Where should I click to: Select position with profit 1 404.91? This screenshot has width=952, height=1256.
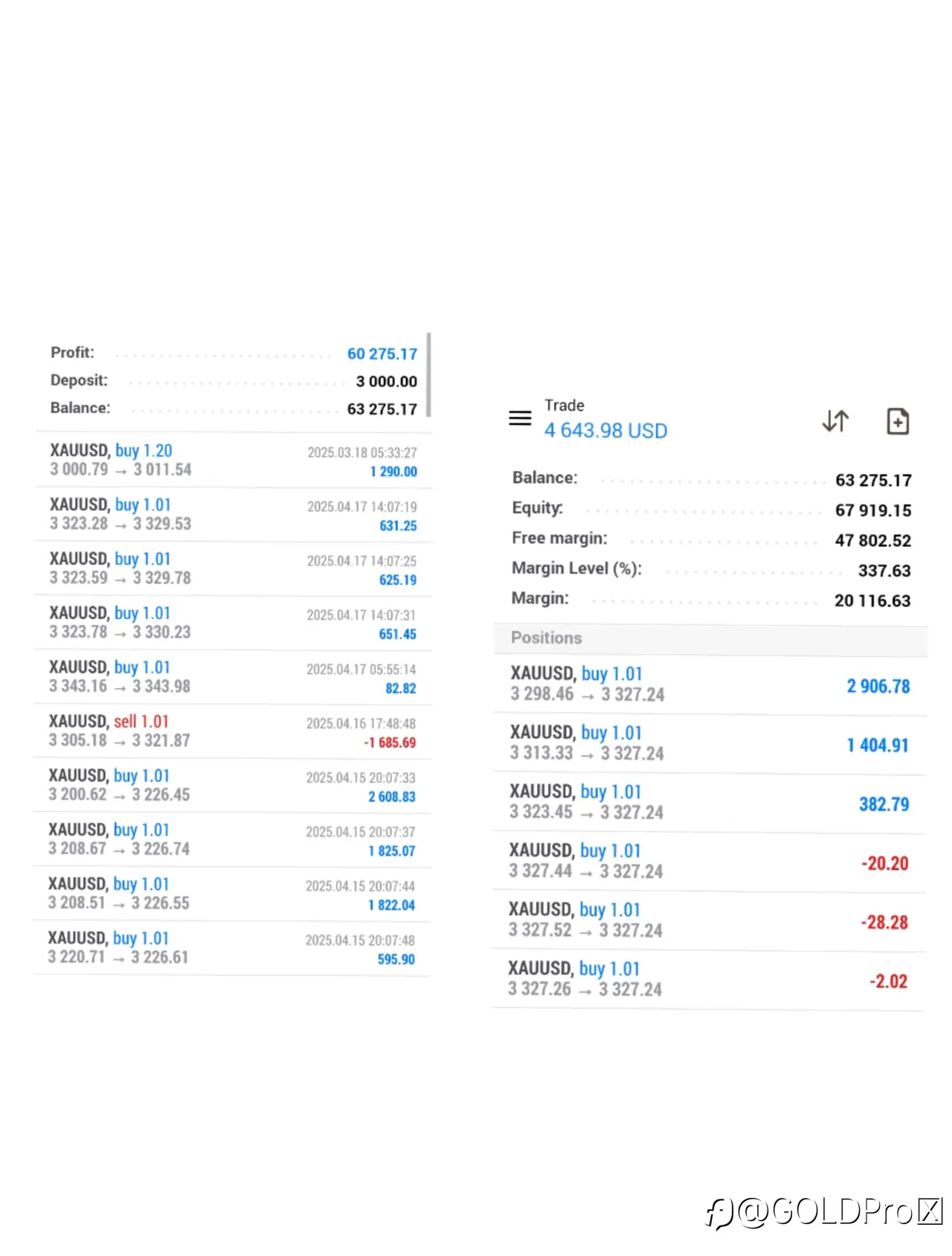(710, 743)
